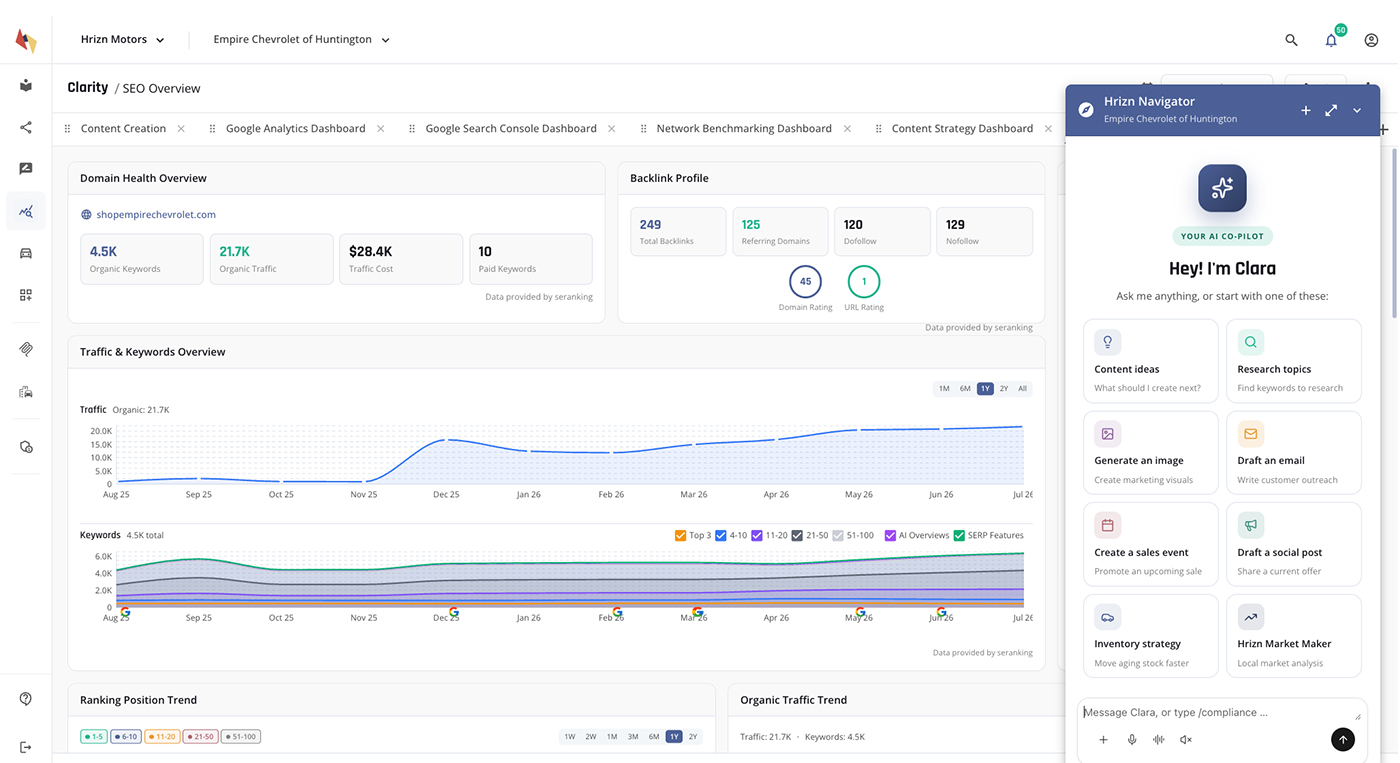Switch to Google Analytics Dashboard tab
Viewport: 1400px width, 763px height.
tap(295, 128)
